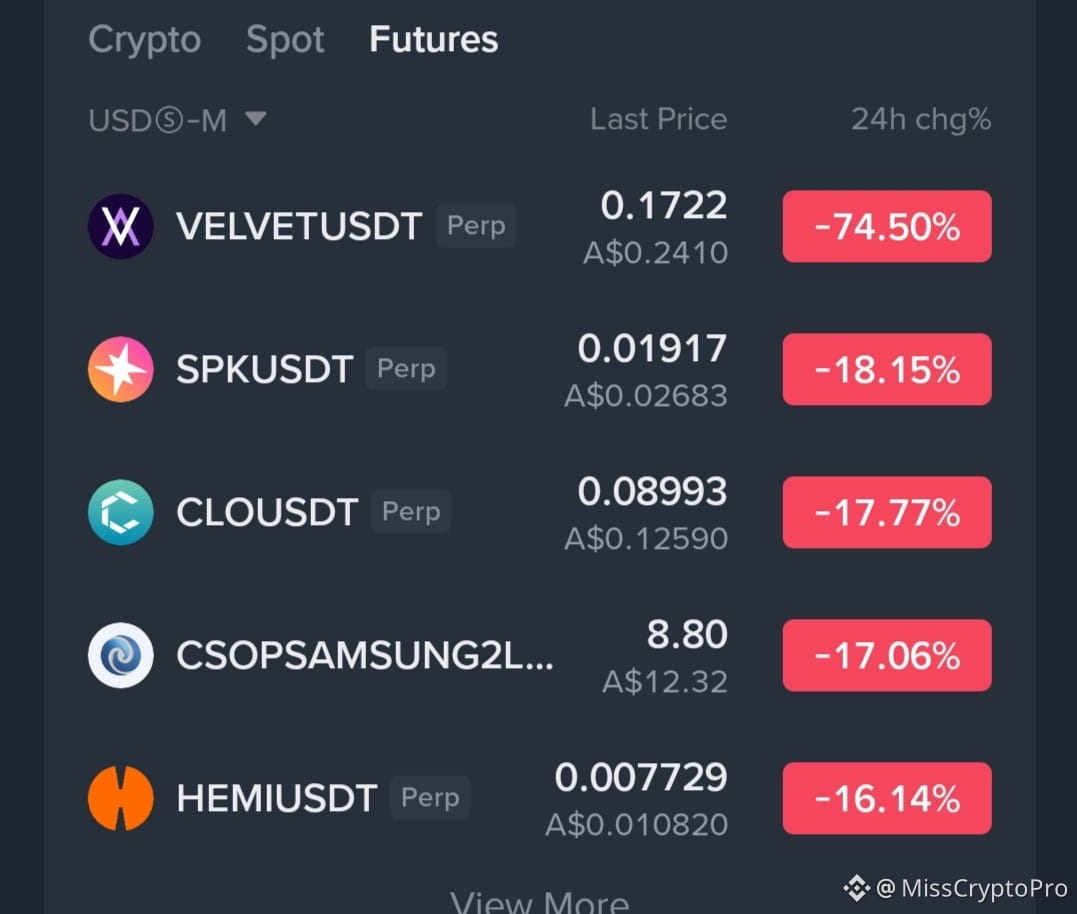Tap the HEMIUSDT orange coin icon

121,798
